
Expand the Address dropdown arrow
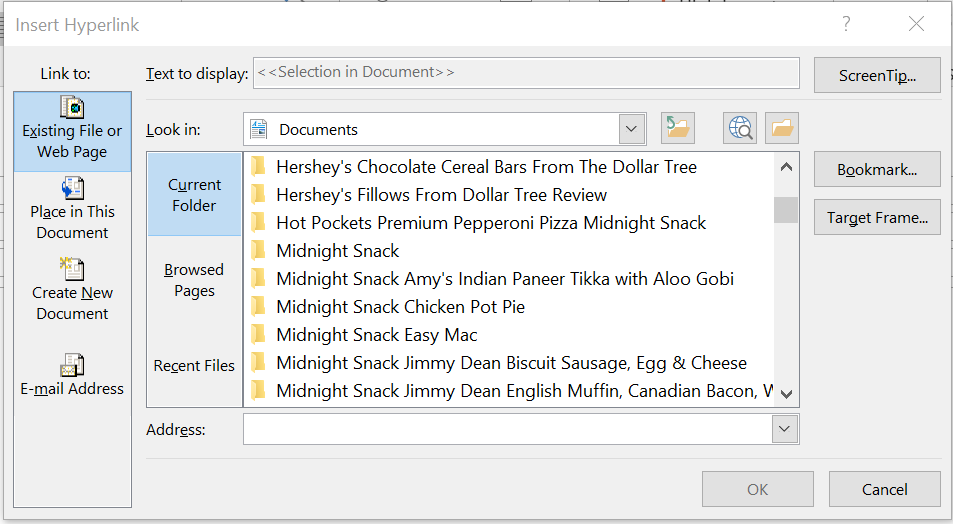(785, 429)
